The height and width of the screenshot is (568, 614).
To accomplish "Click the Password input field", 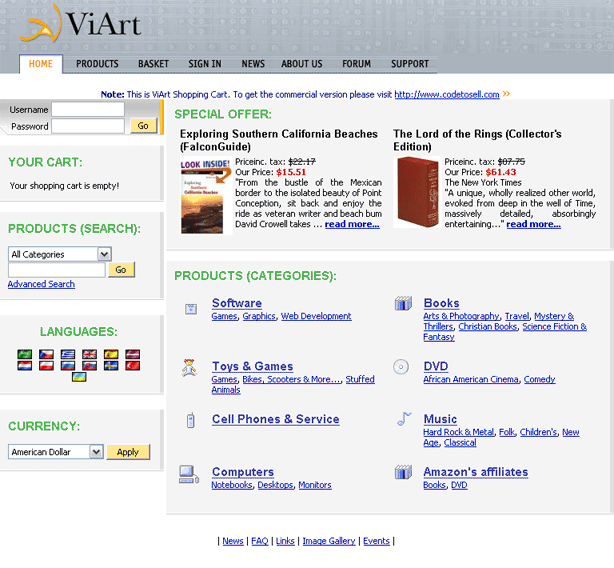I will pyautogui.click(x=88, y=126).
